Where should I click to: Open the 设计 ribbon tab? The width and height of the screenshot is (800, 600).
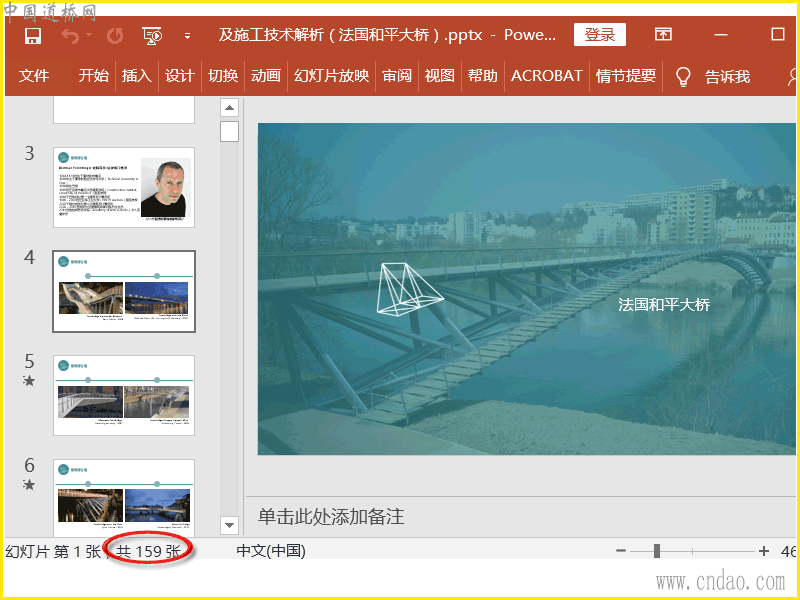[180, 76]
